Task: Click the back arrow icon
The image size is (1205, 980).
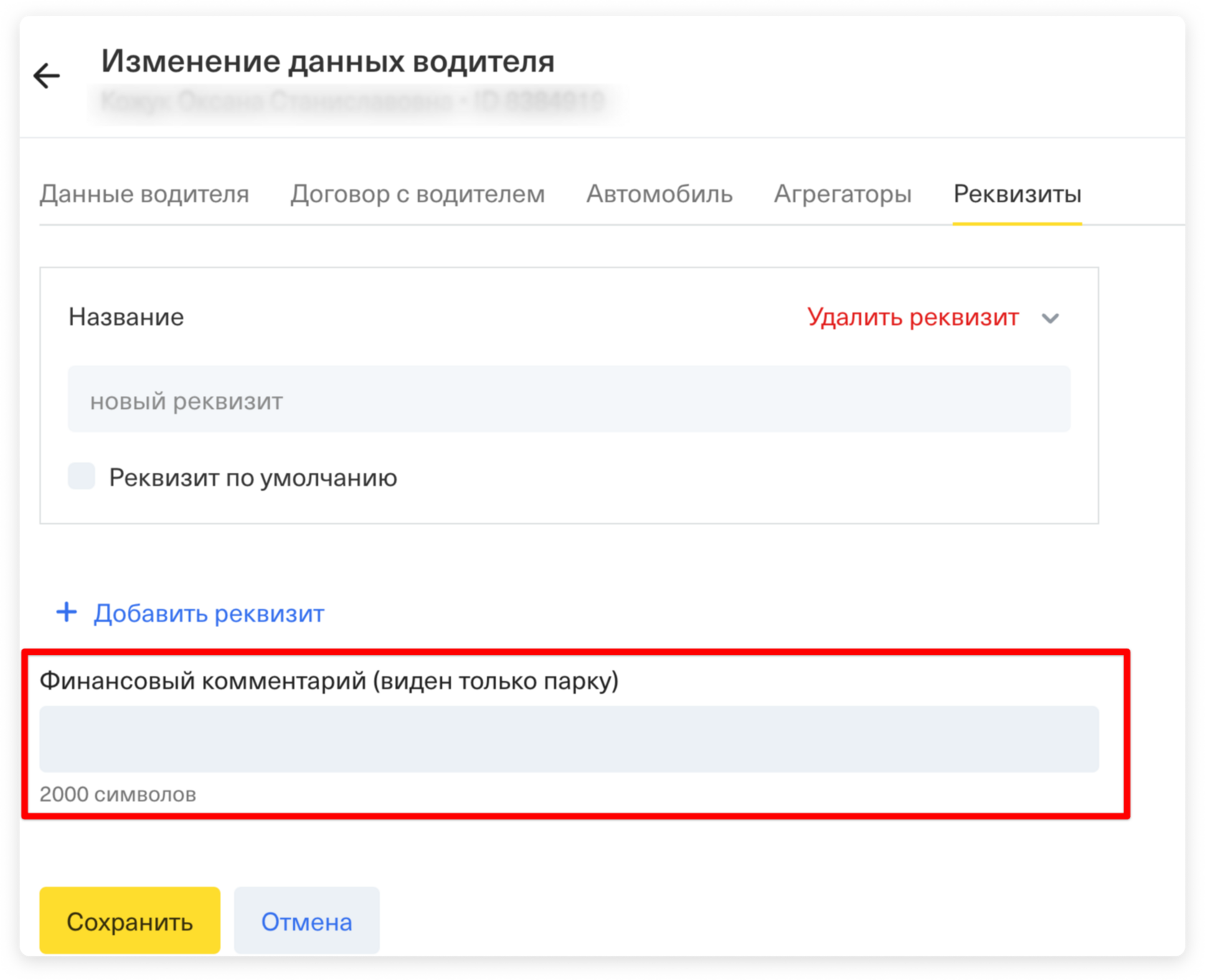Action: 47,75
